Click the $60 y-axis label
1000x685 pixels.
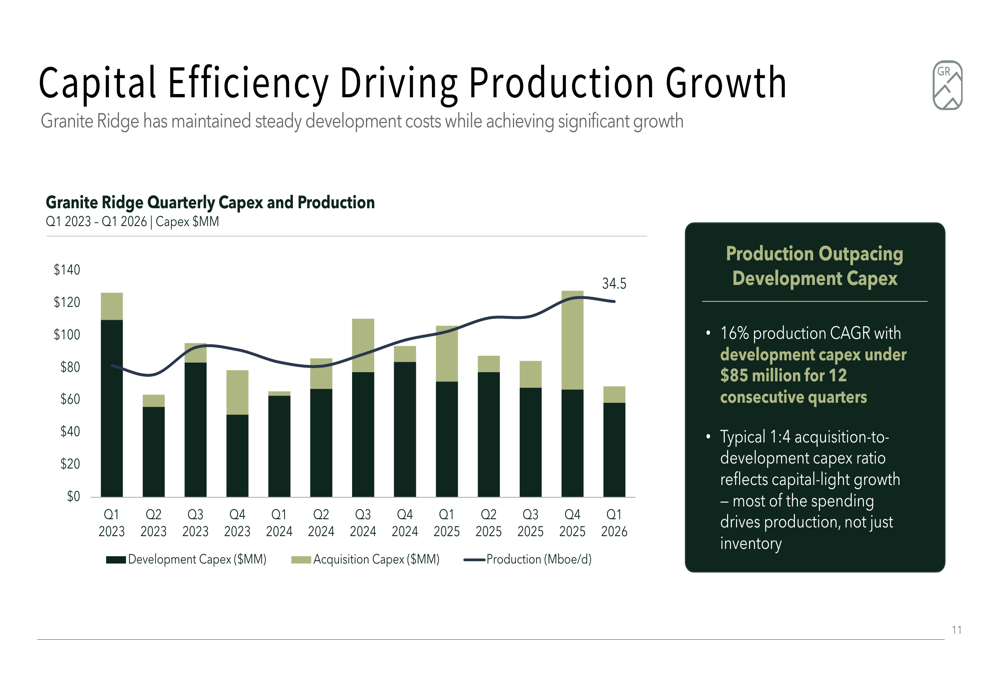pos(70,399)
